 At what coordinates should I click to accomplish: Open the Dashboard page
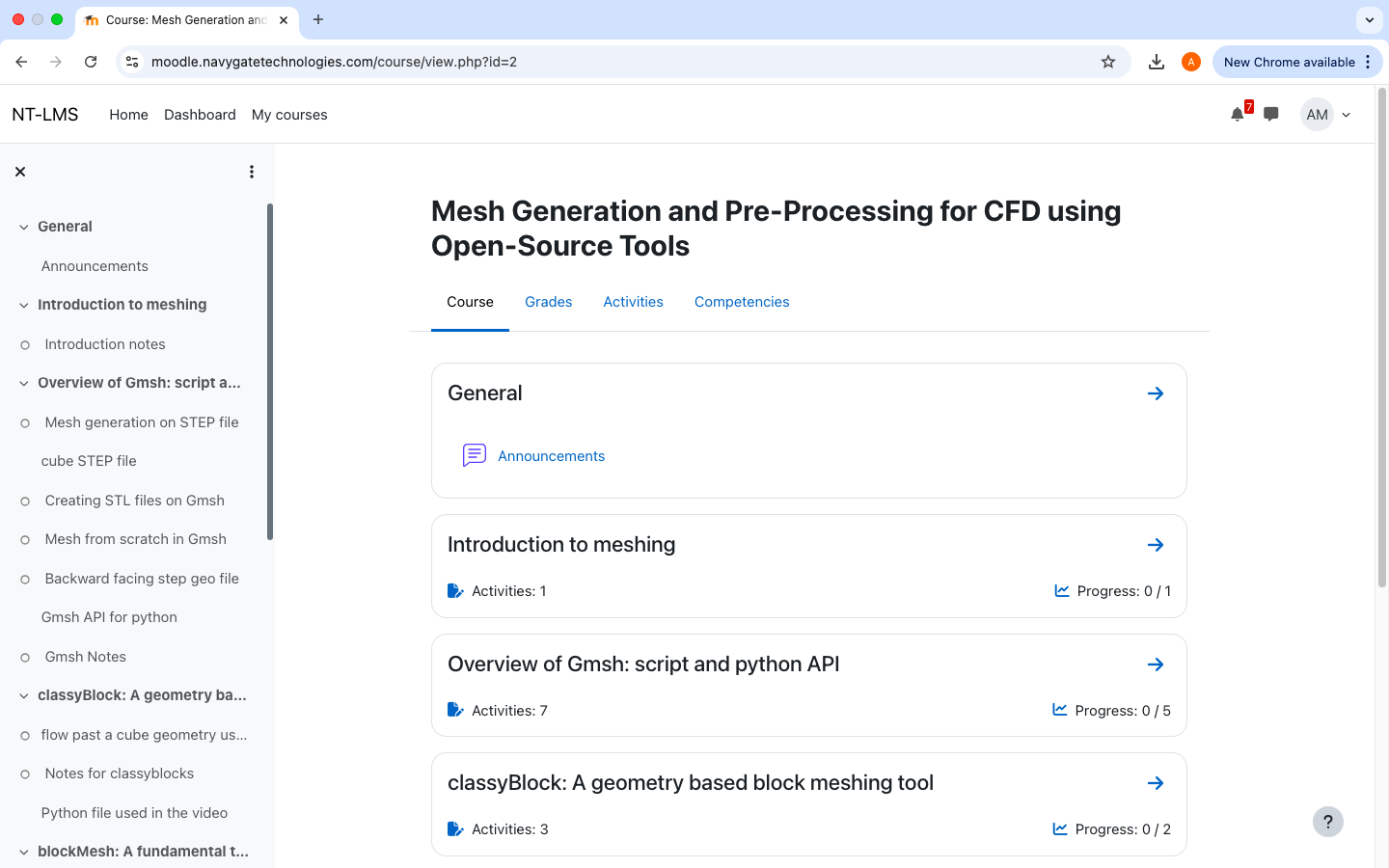click(200, 114)
